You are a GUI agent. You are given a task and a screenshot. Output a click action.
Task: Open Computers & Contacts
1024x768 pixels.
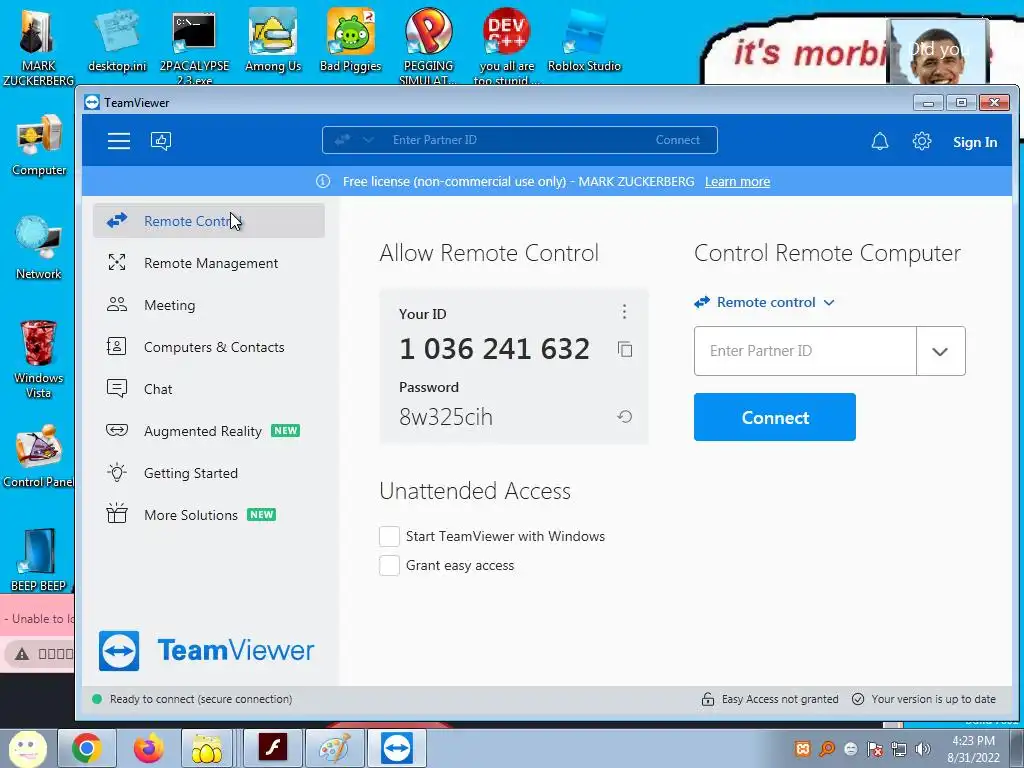point(209,347)
